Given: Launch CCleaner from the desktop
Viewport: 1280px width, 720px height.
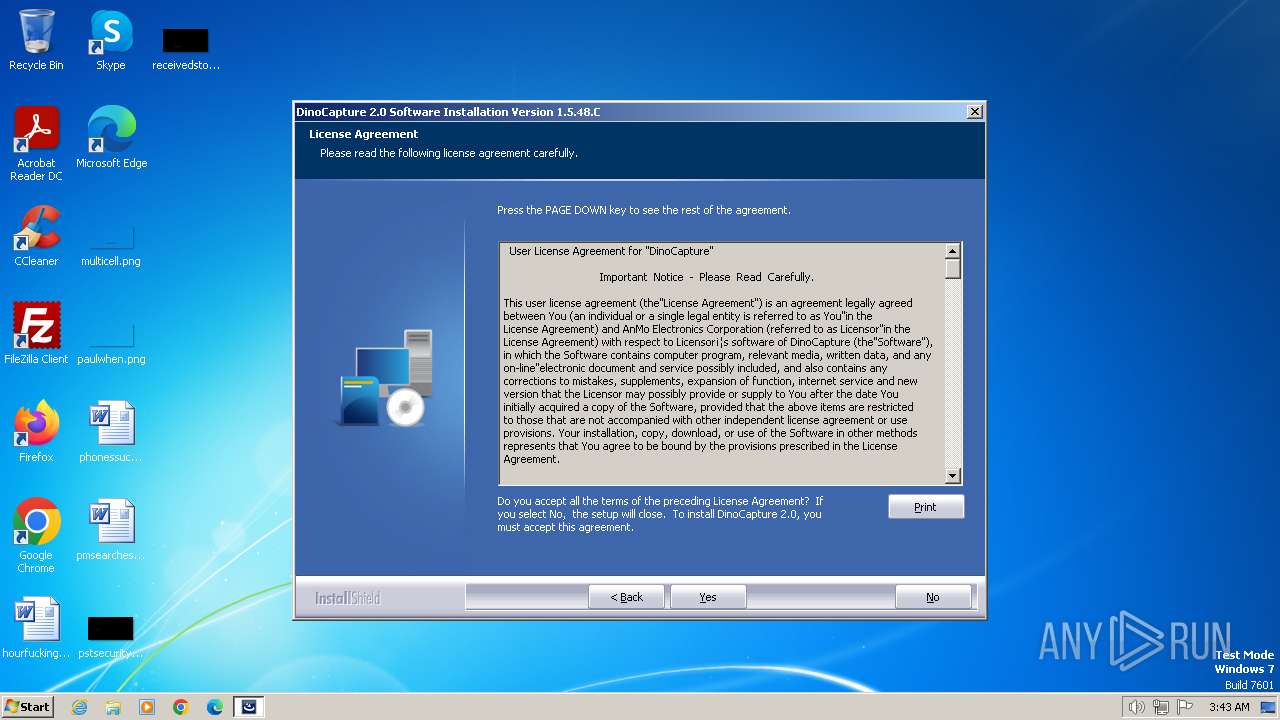Looking at the screenshot, I should tap(36, 236).
